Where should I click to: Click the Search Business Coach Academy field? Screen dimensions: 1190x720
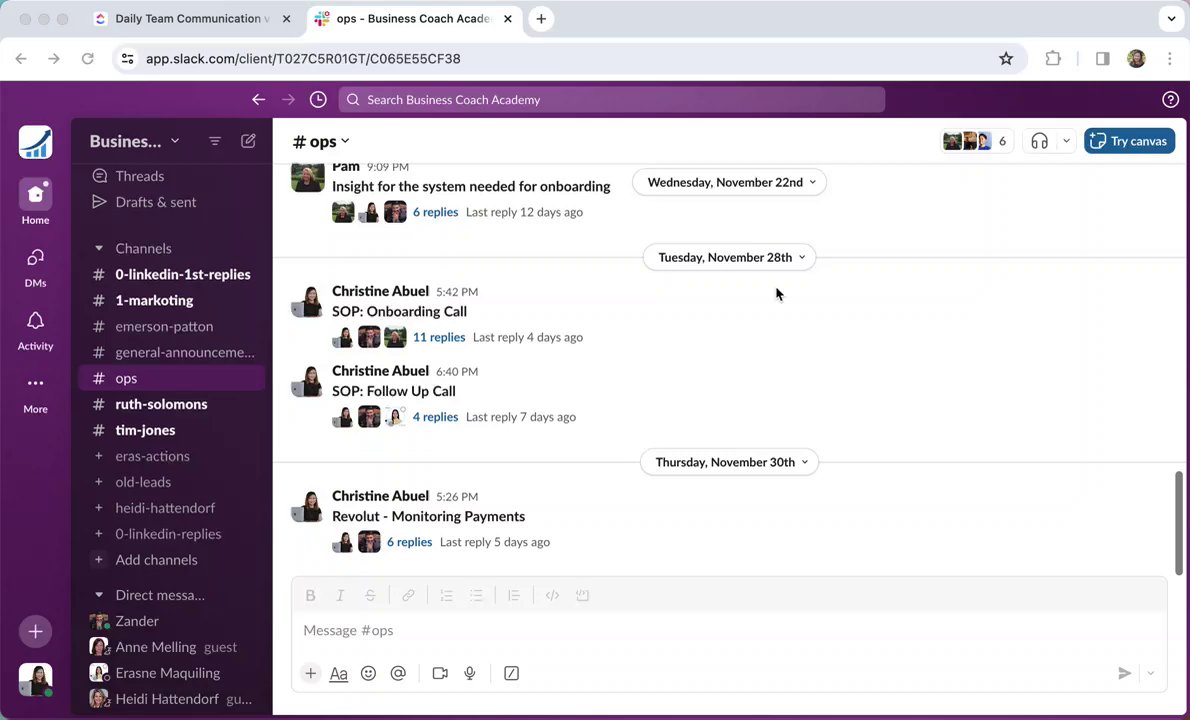coord(612,99)
